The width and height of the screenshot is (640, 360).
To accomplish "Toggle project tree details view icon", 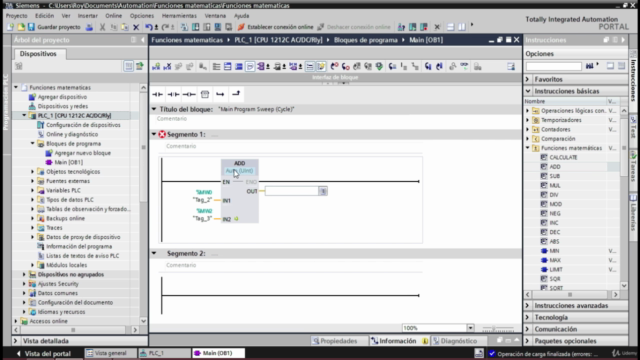I will 129,66.
